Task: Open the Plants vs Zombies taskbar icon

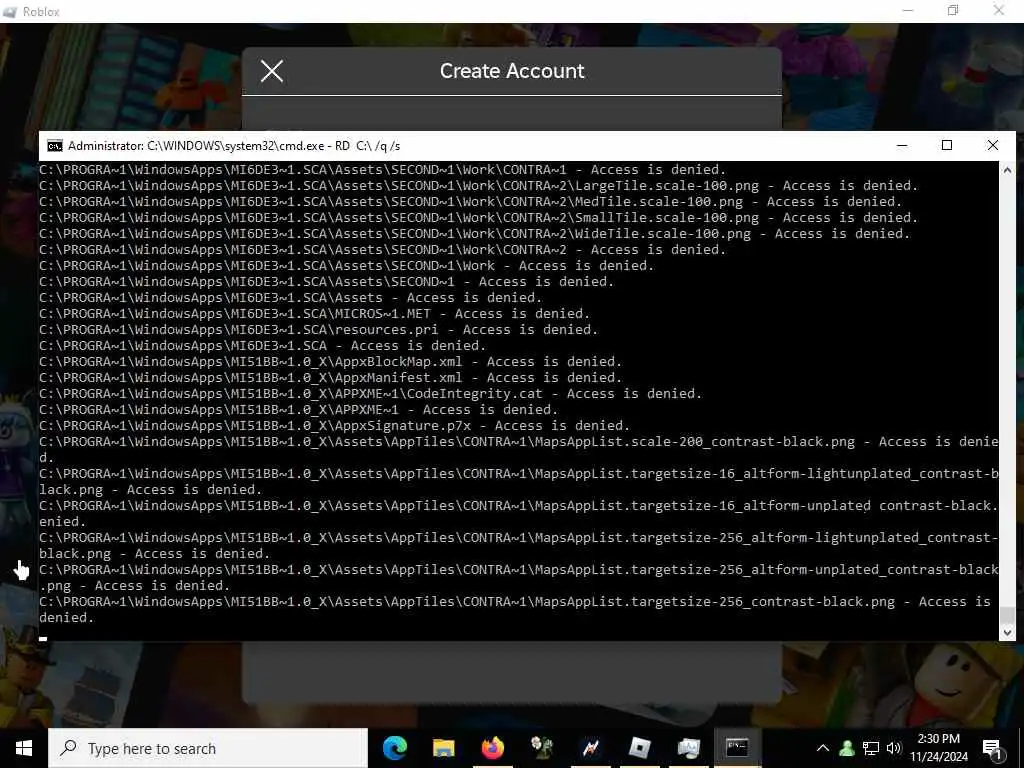Action: [x=541, y=748]
